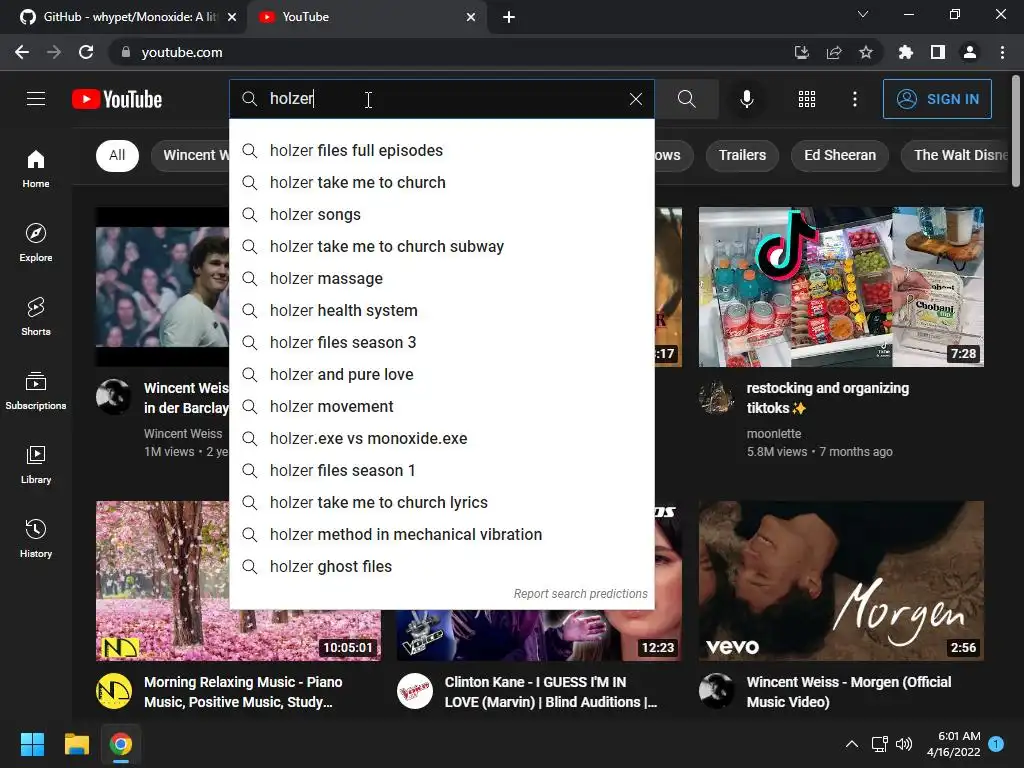Close the GitHub tab
1024x768 pixels.
tap(232, 18)
